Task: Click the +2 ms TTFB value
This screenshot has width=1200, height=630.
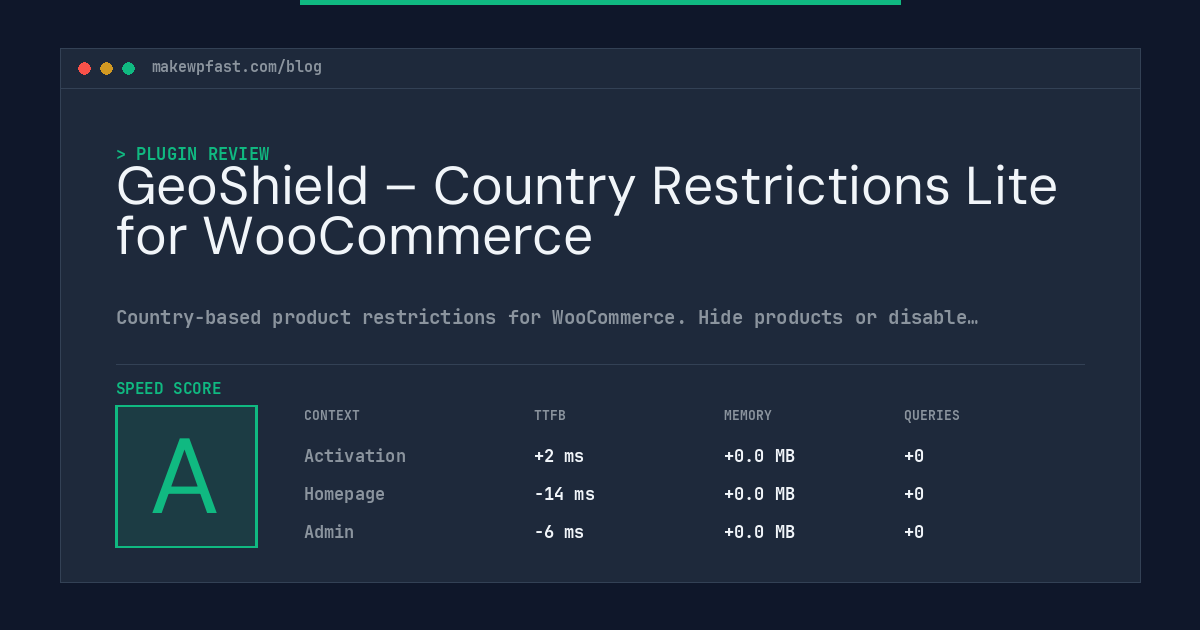Action: (x=559, y=456)
